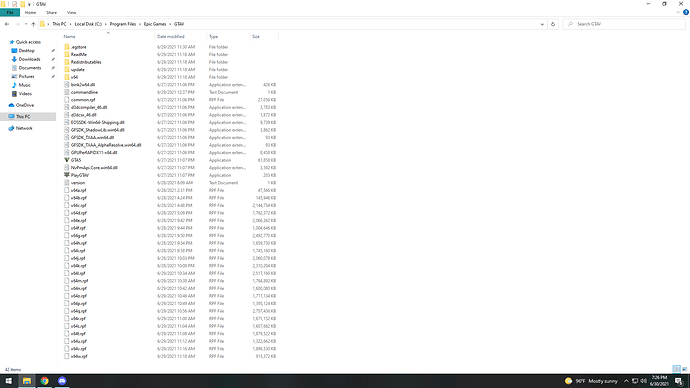Screen dimensions: 690x388
Task: Expand the ribbon with the chevron
Action: pos(678,12)
